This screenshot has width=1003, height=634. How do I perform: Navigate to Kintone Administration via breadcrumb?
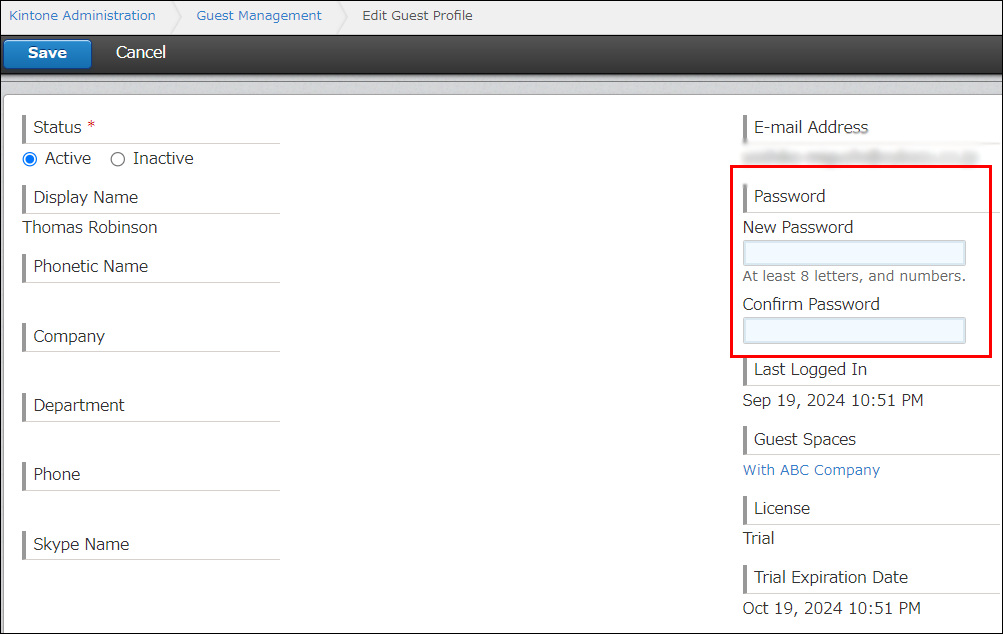(81, 15)
